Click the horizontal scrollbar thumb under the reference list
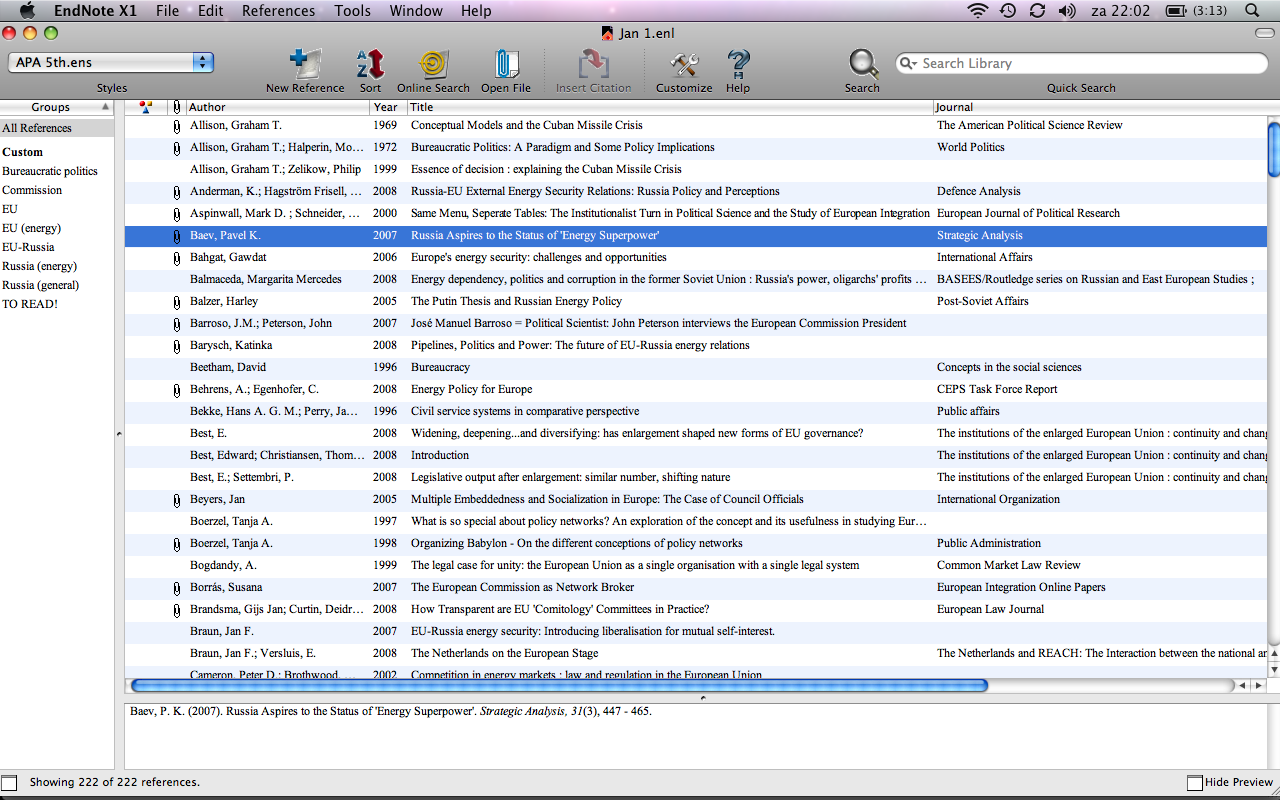Screen dimensions: 1280x800 [559, 686]
